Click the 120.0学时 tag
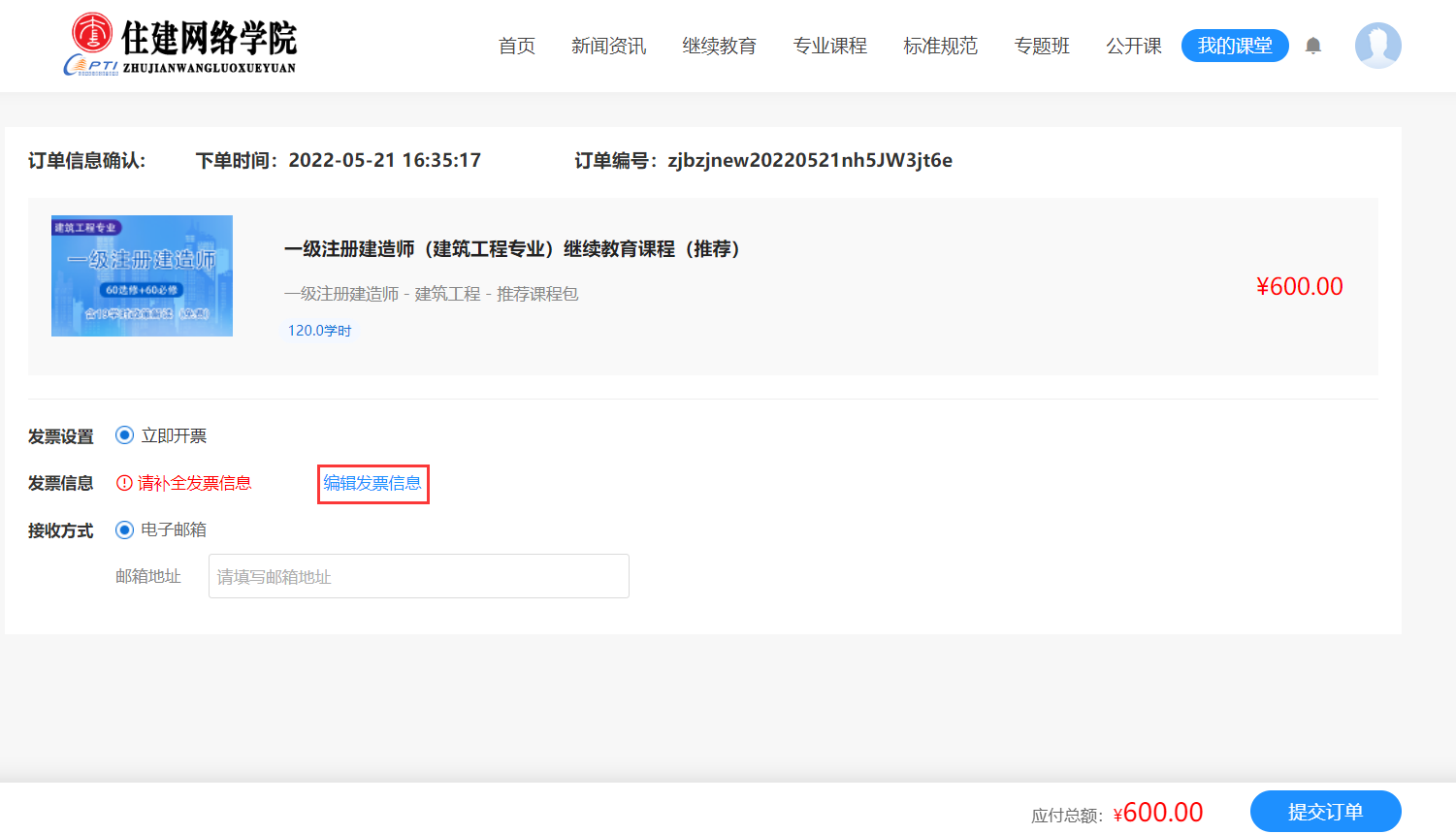The height and width of the screenshot is (834, 1456). pyautogui.click(x=319, y=331)
